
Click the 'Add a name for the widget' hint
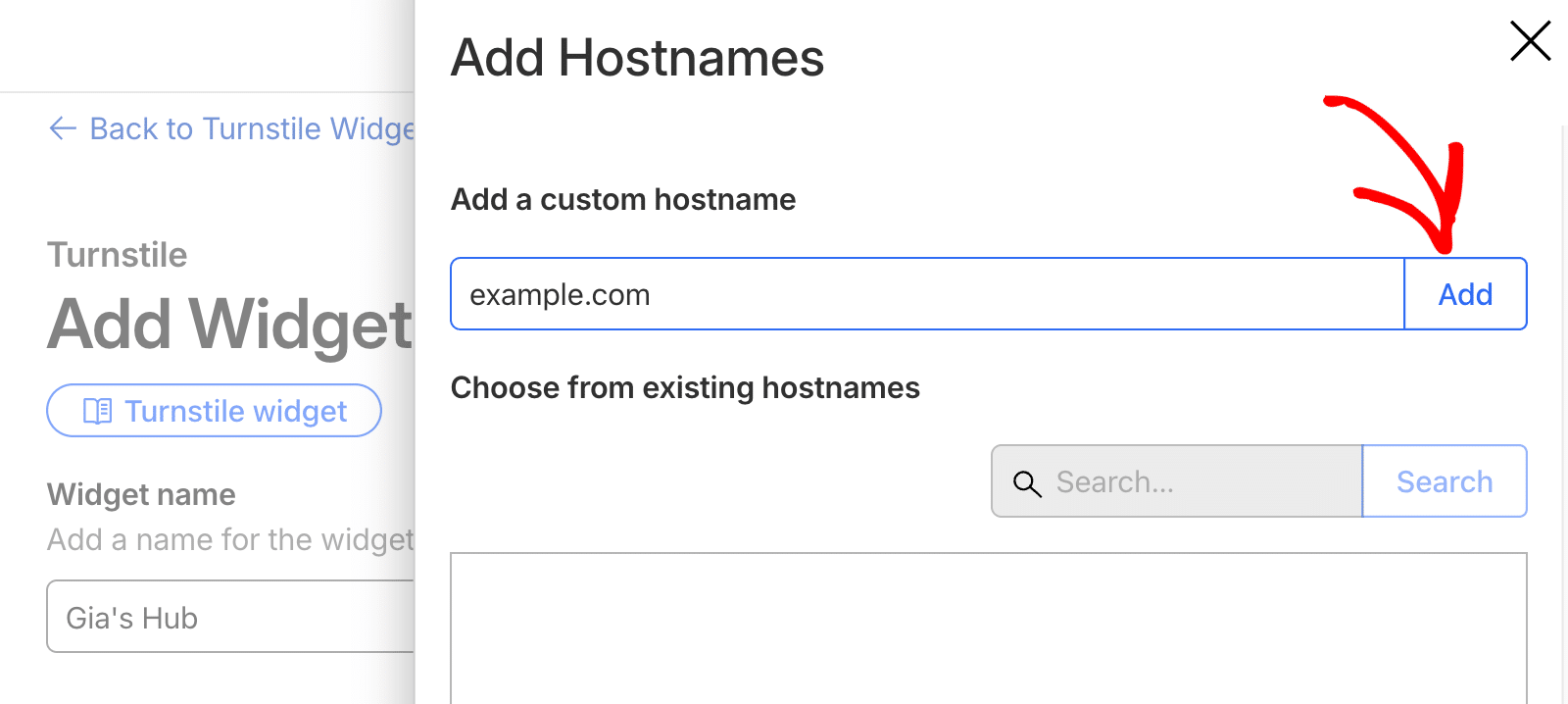[230, 539]
